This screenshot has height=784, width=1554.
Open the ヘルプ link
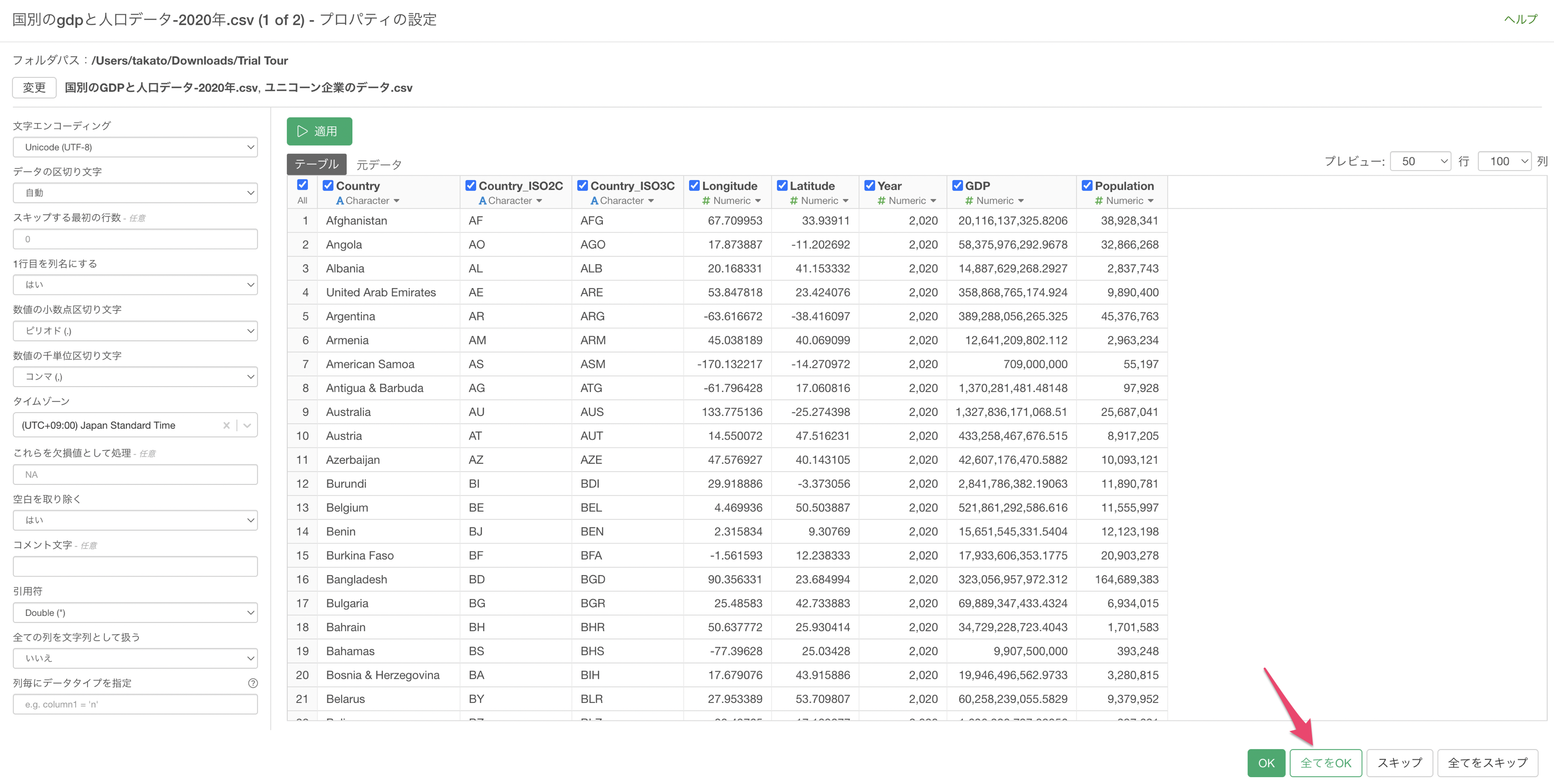point(1520,19)
